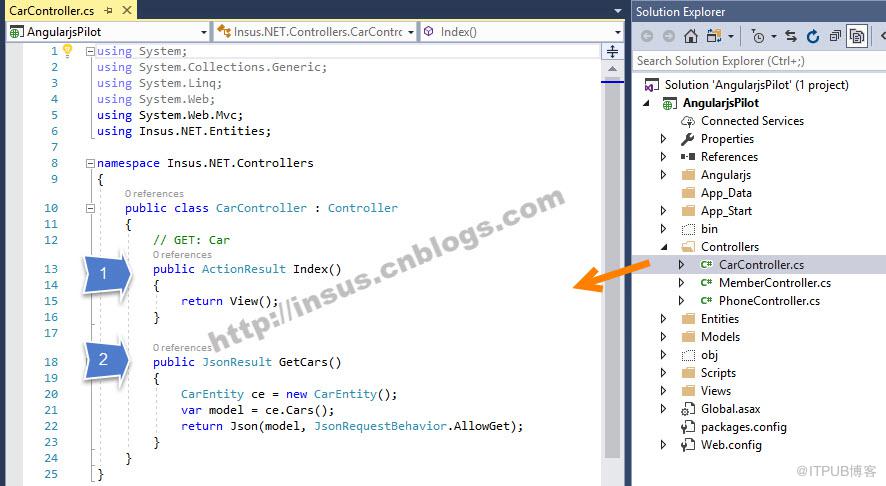Collapse the namespace block on line 8
The width and height of the screenshot is (886, 486).
90,163
